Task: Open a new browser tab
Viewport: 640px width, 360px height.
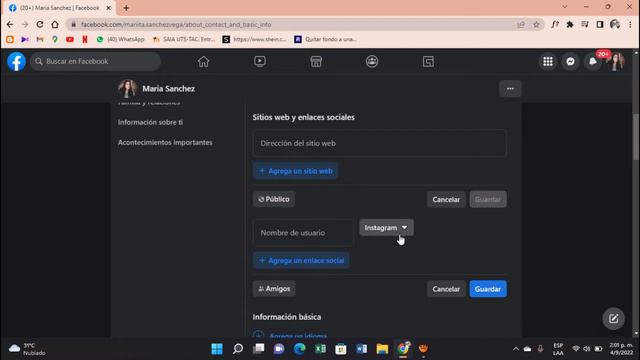Action: 126,8
